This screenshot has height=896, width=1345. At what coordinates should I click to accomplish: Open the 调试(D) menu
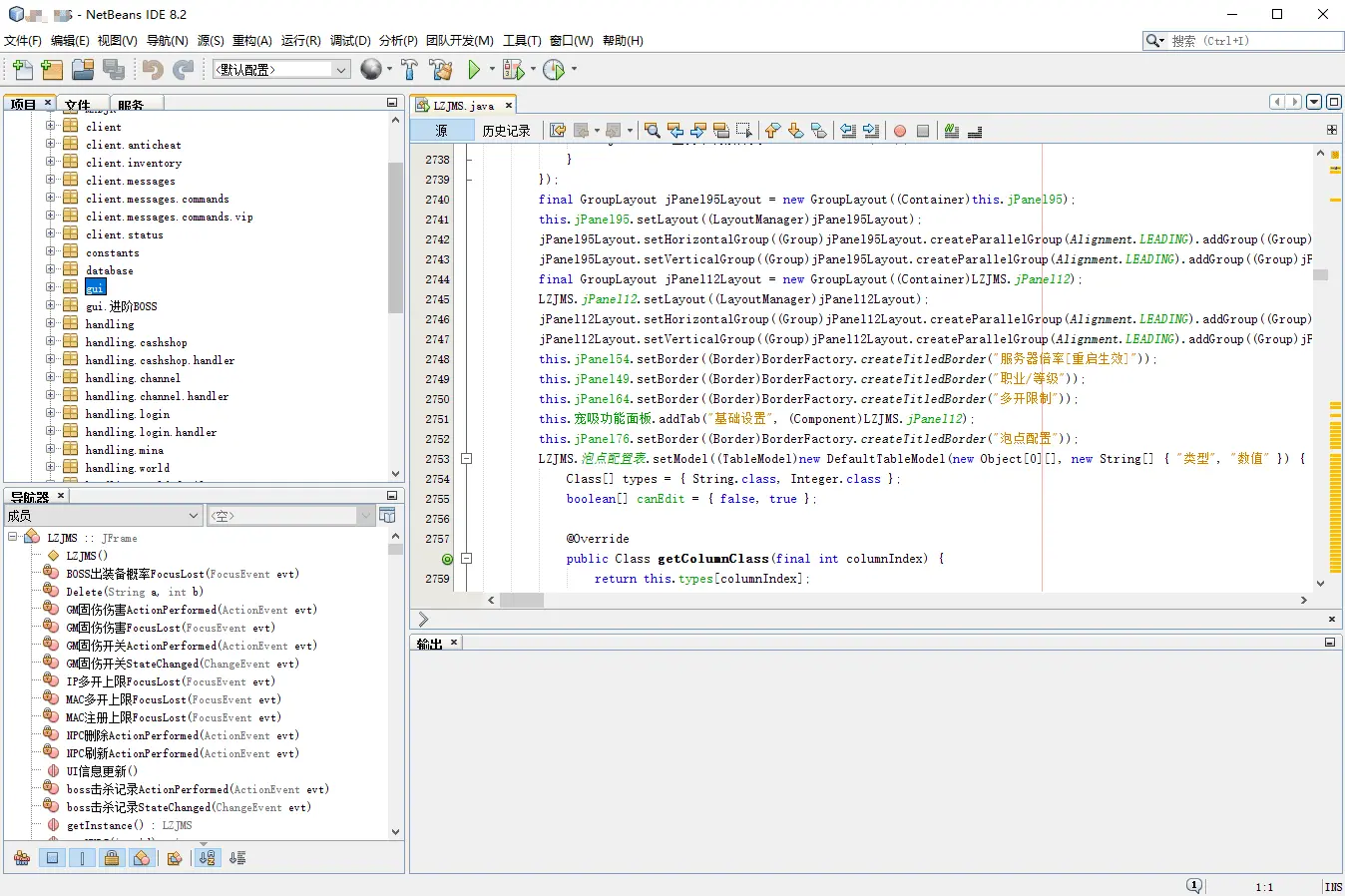350,41
